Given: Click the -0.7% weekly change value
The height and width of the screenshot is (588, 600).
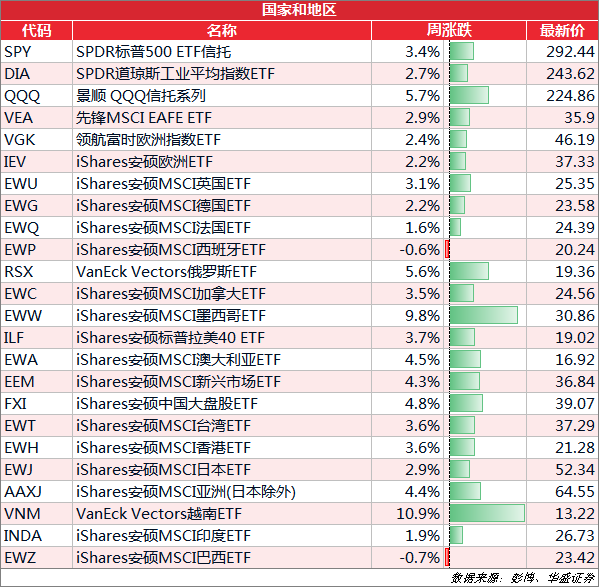Looking at the screenshot, I should pos(420,558).
